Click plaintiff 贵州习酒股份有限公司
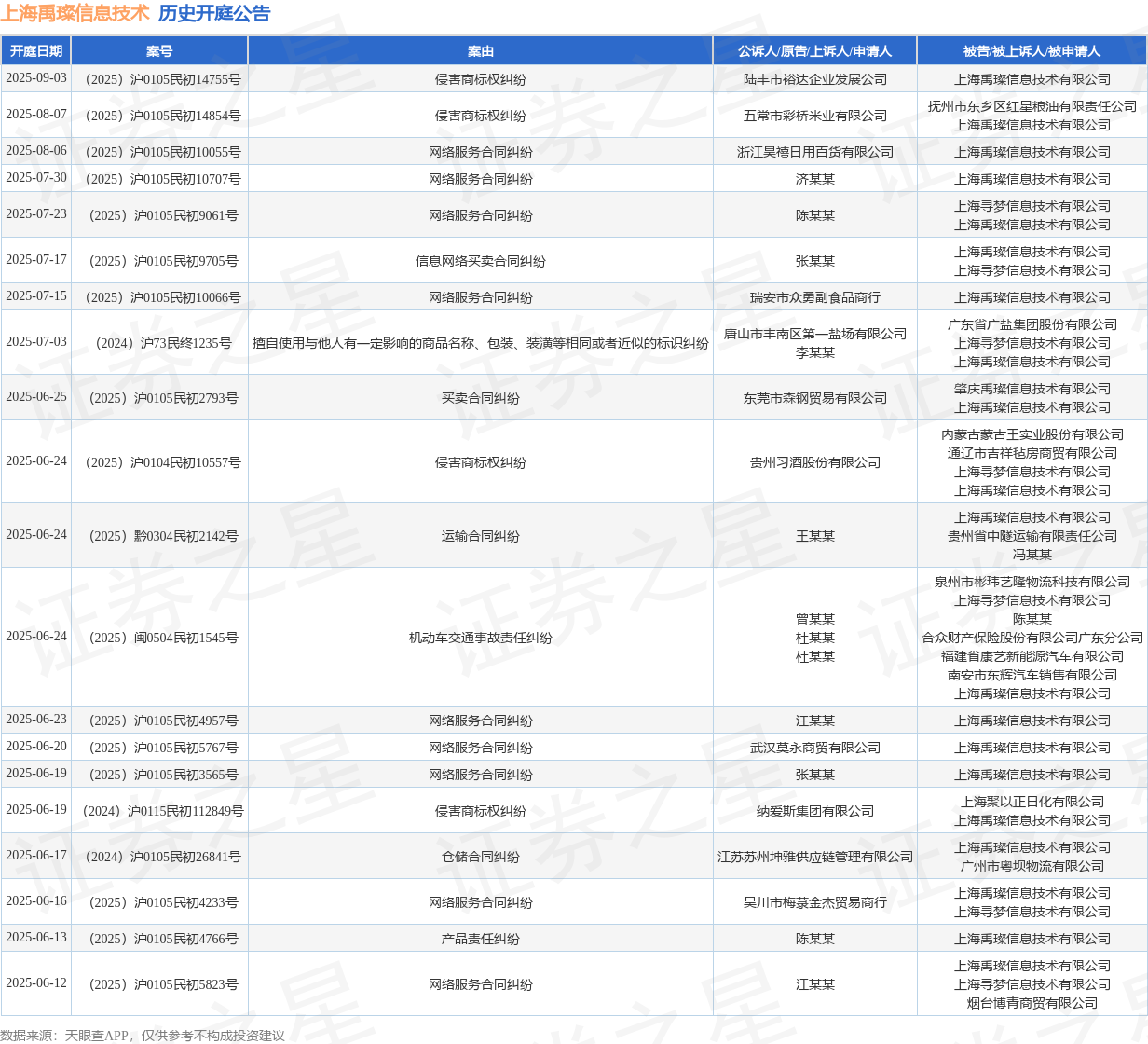Image resolution: width=1148 pixels, height=1044 pixels. coord(815,462)
